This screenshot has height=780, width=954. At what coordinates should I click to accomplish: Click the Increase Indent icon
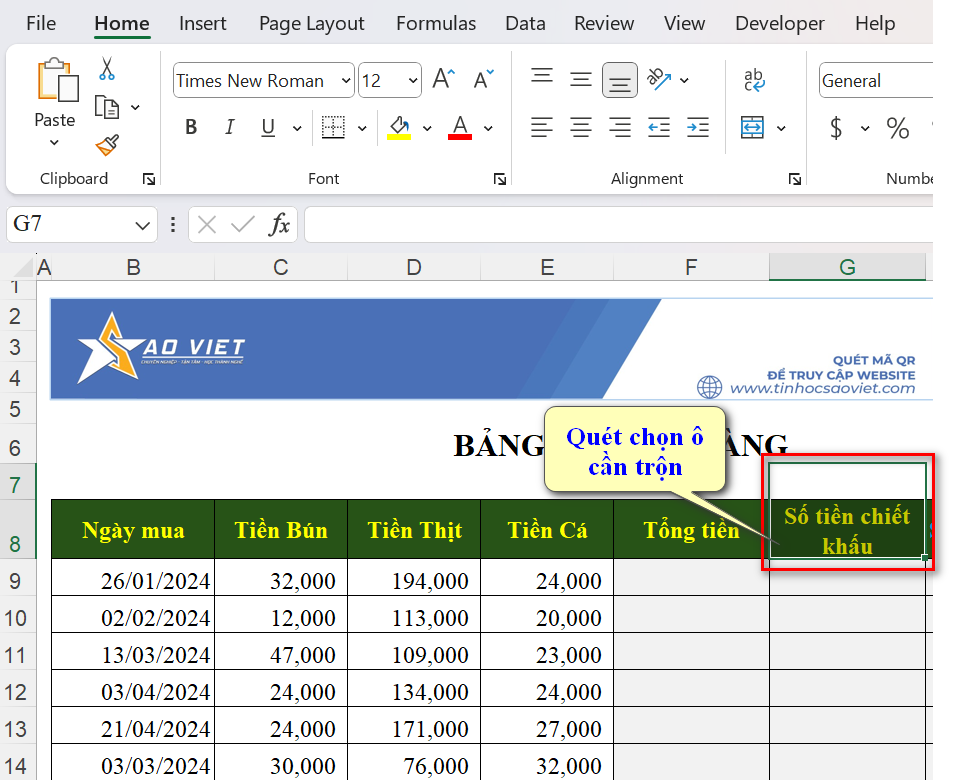tap(698, 128)
